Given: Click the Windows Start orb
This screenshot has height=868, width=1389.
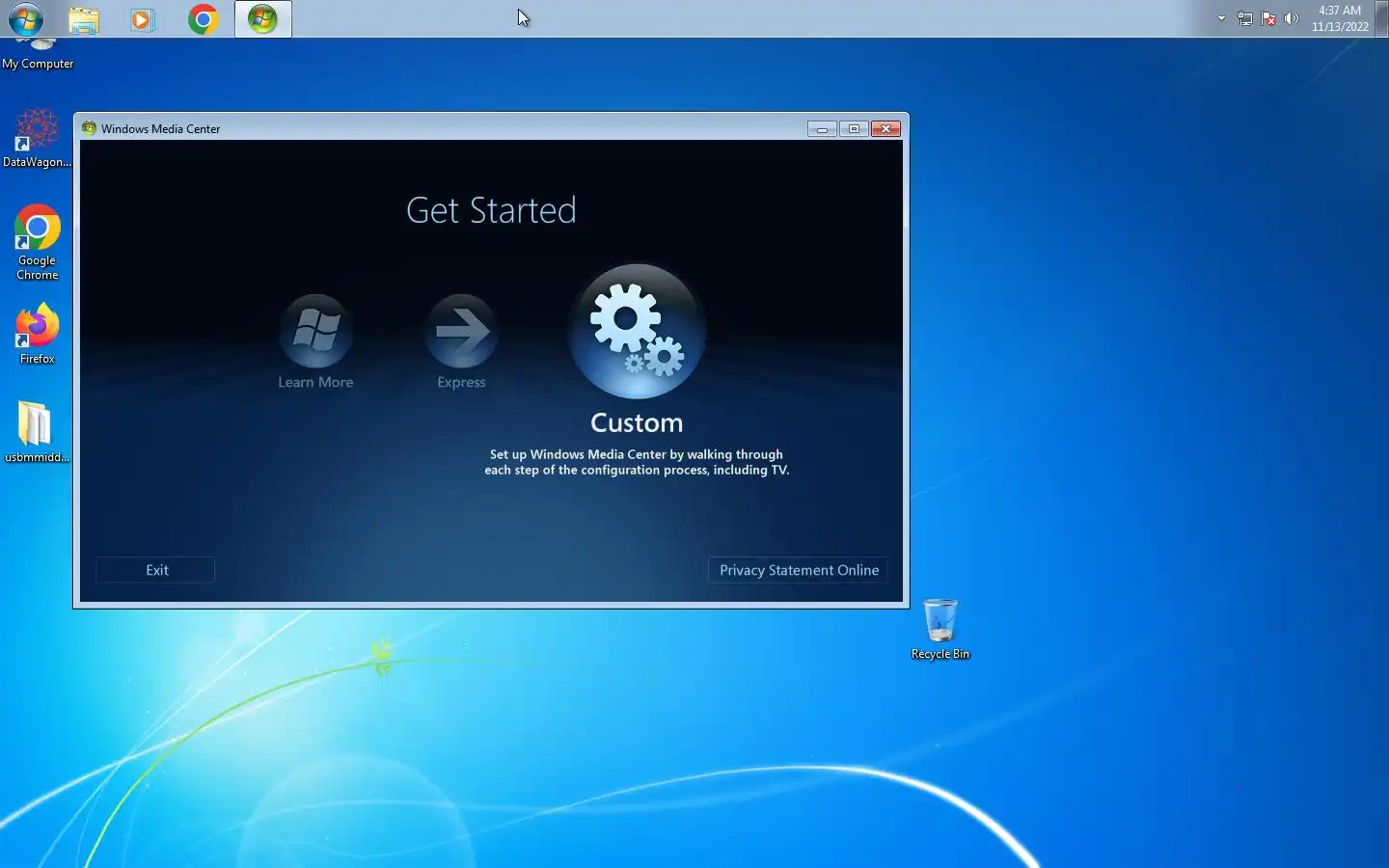Looking at the screenshot, I should pyautogui.click(x=25, y=18).
